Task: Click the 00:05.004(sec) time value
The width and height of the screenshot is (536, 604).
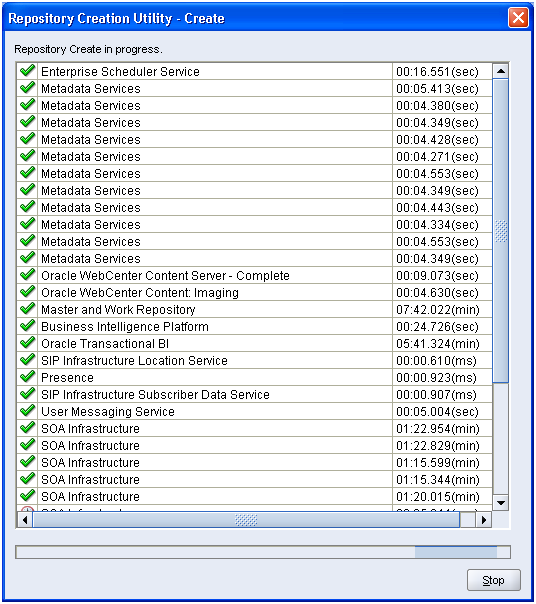Action: click(437, 412)
